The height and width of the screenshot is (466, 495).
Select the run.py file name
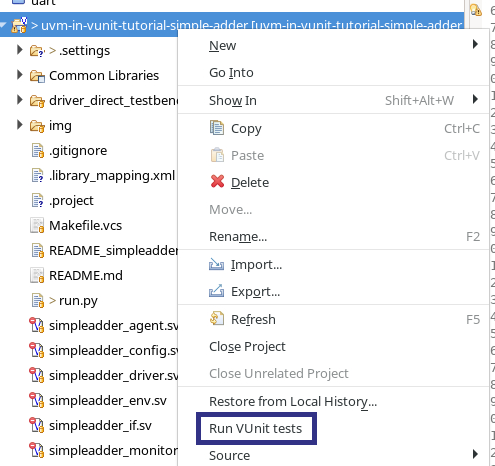[78, 301]
